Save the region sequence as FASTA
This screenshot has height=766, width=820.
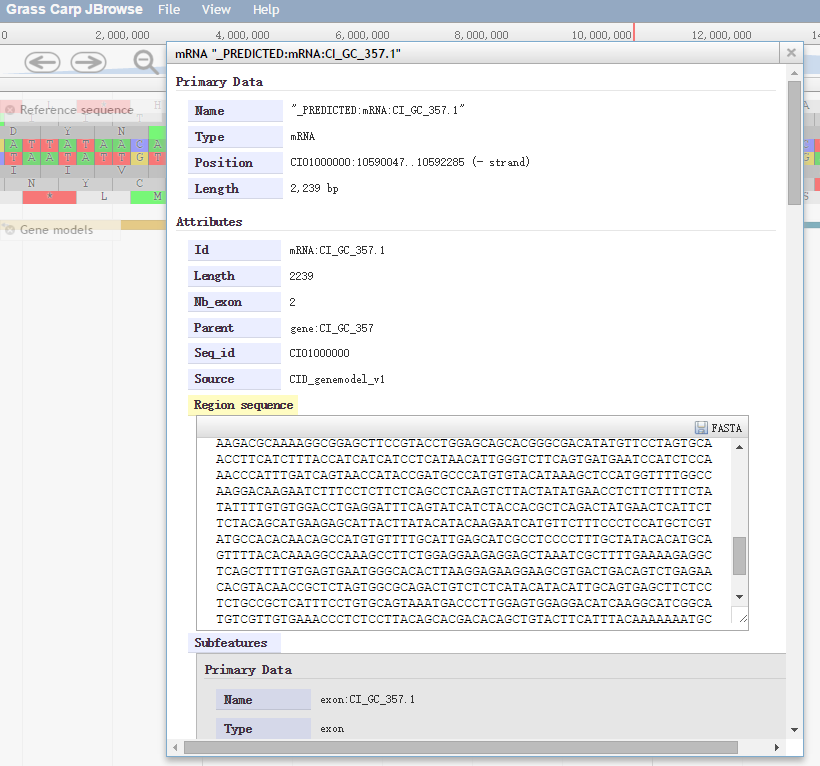(x=718, y=427)
